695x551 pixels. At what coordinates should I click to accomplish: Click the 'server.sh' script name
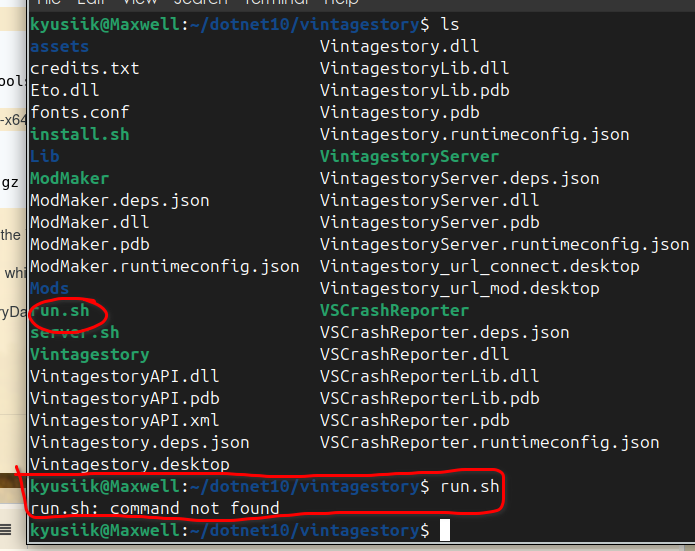pos(75,332)
